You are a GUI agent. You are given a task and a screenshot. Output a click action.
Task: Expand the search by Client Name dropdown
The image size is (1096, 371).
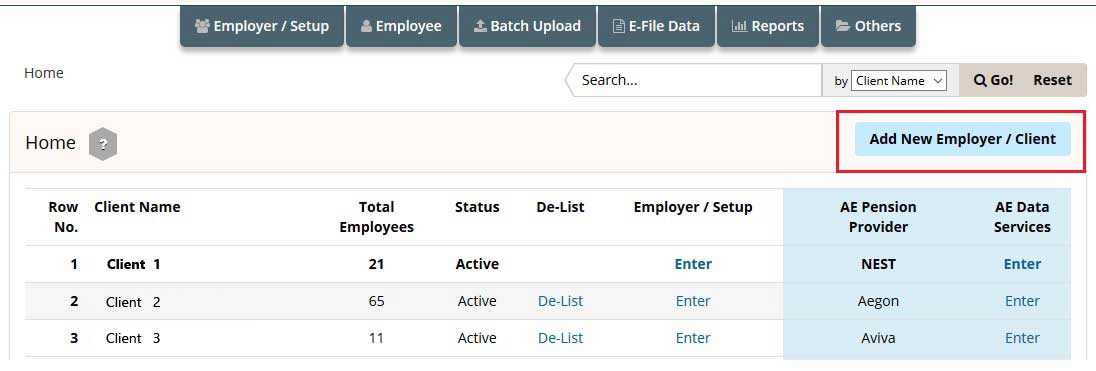click(x=899, y=81)
